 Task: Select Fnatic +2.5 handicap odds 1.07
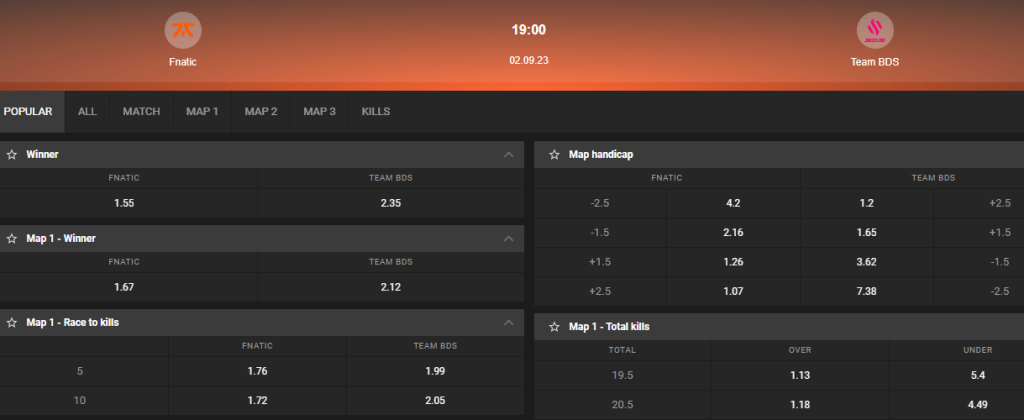[733, 291]
